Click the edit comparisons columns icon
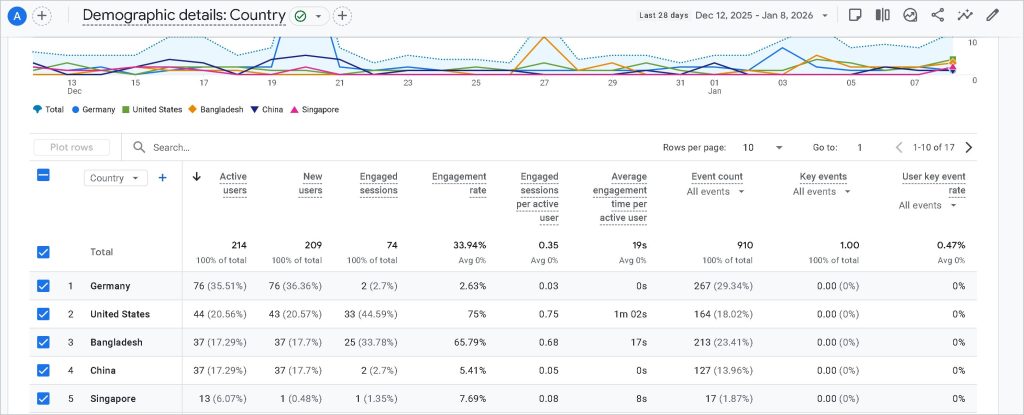The image size is (1024, 415). (883, 15)
